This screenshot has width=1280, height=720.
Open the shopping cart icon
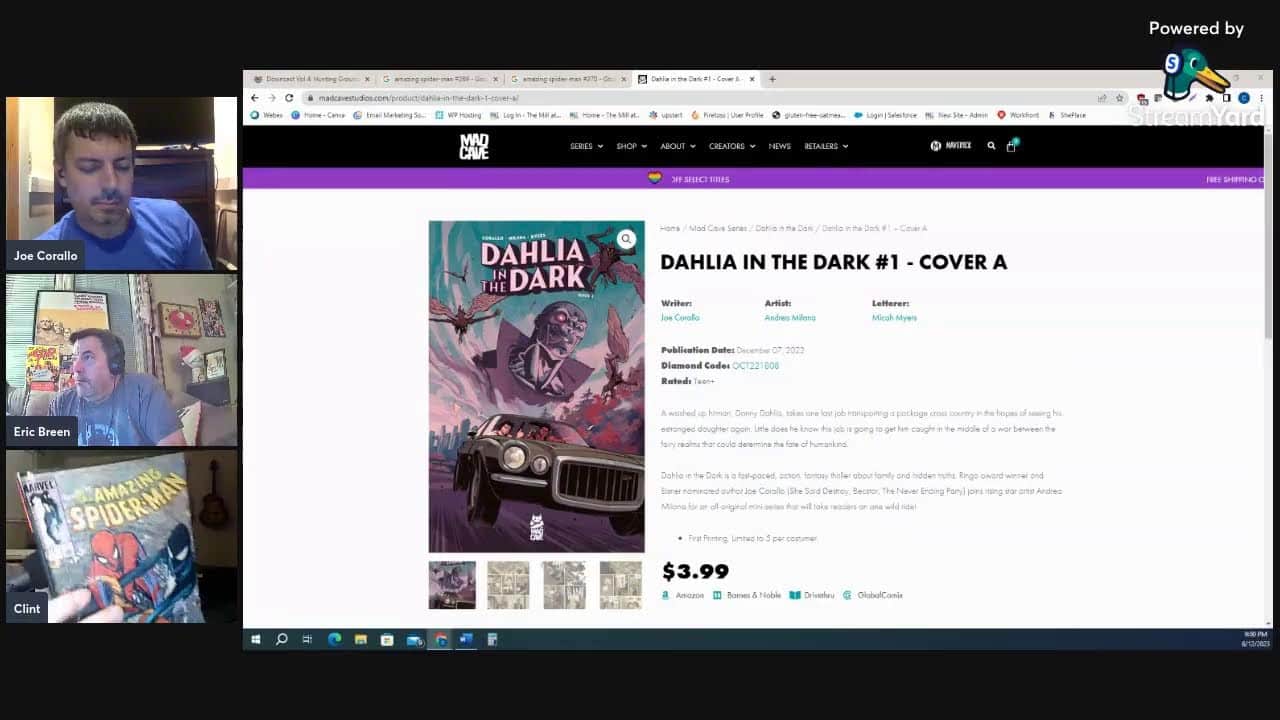coord(1011,146)
